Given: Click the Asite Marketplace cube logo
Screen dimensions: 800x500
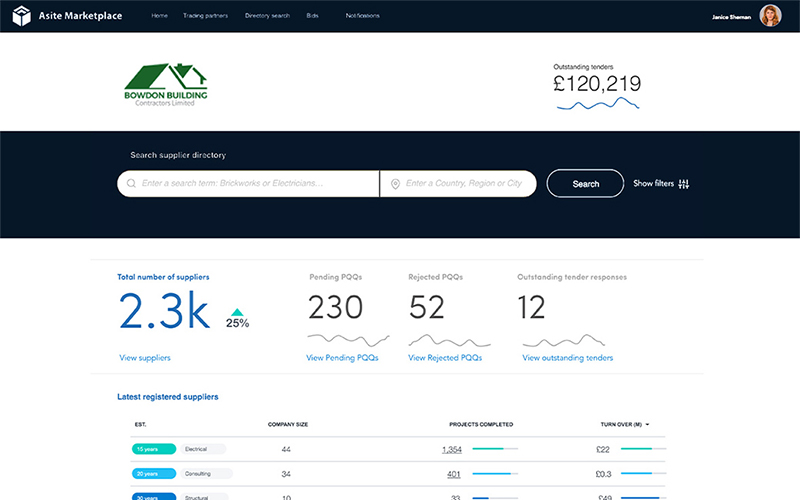Looking at the screenshot, I should [21, 16].
